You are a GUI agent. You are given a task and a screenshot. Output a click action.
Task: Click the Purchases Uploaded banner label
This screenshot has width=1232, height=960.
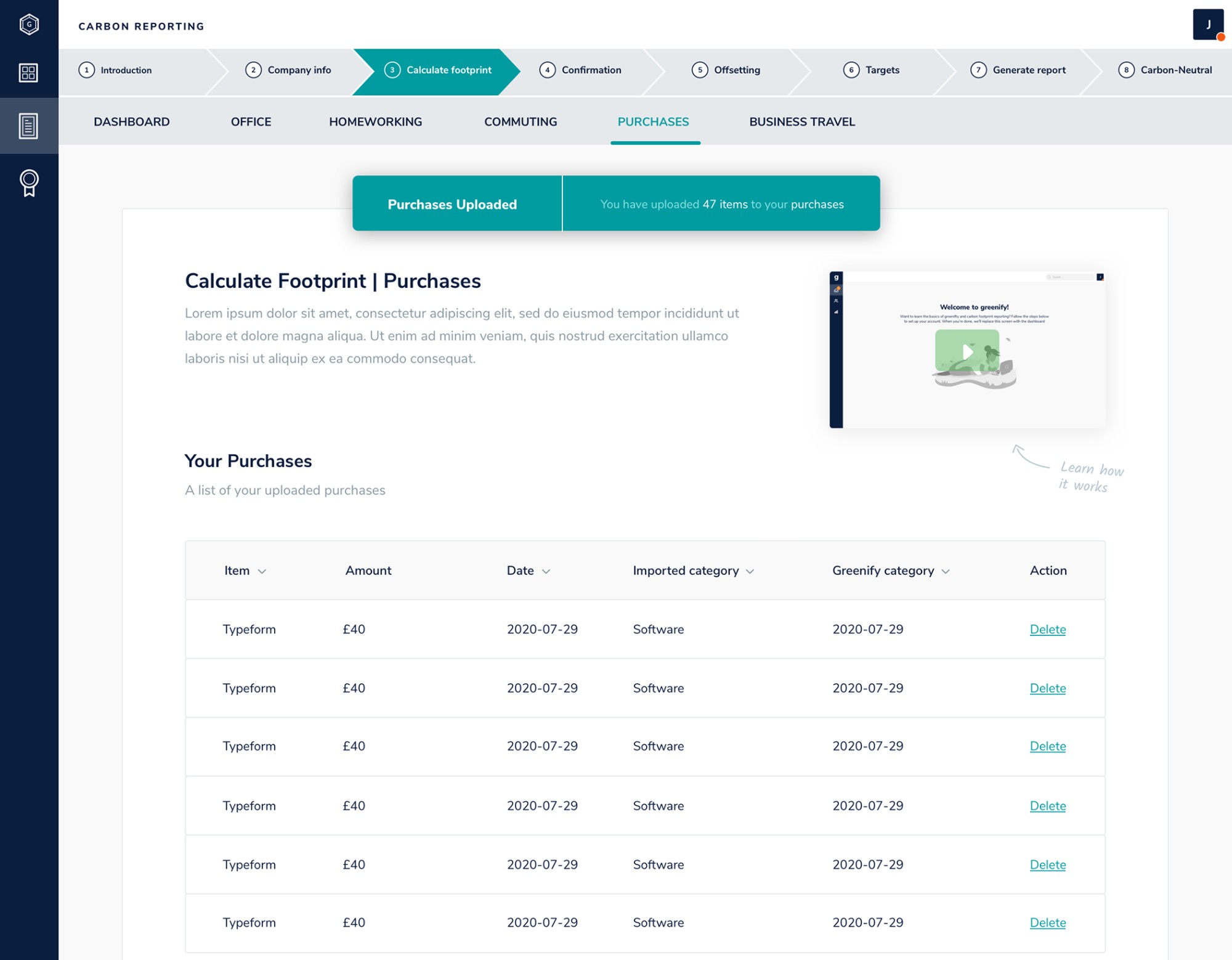pyautogui.click(x=452, y=205)
